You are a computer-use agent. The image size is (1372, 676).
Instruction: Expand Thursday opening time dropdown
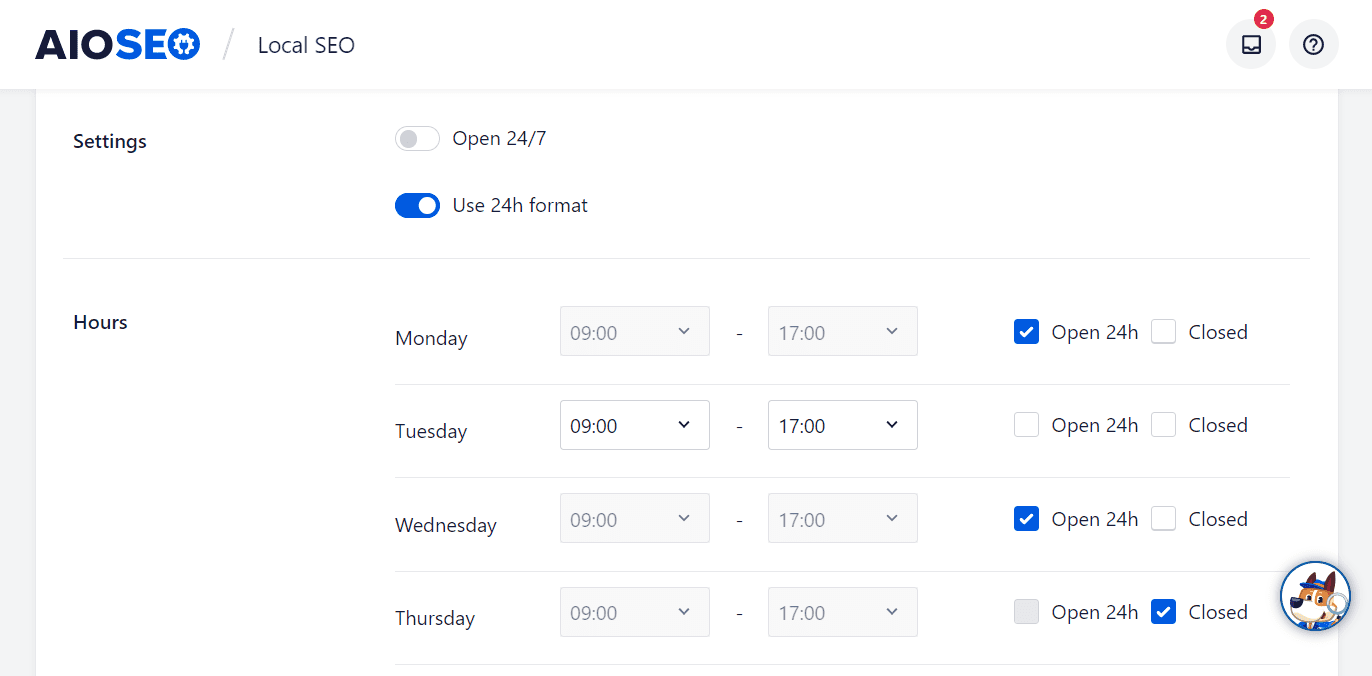tap(634, 612)
